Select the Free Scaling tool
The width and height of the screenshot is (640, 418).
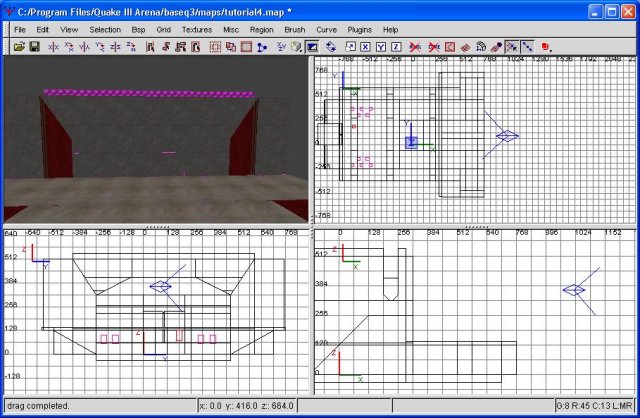pos(350,47)
